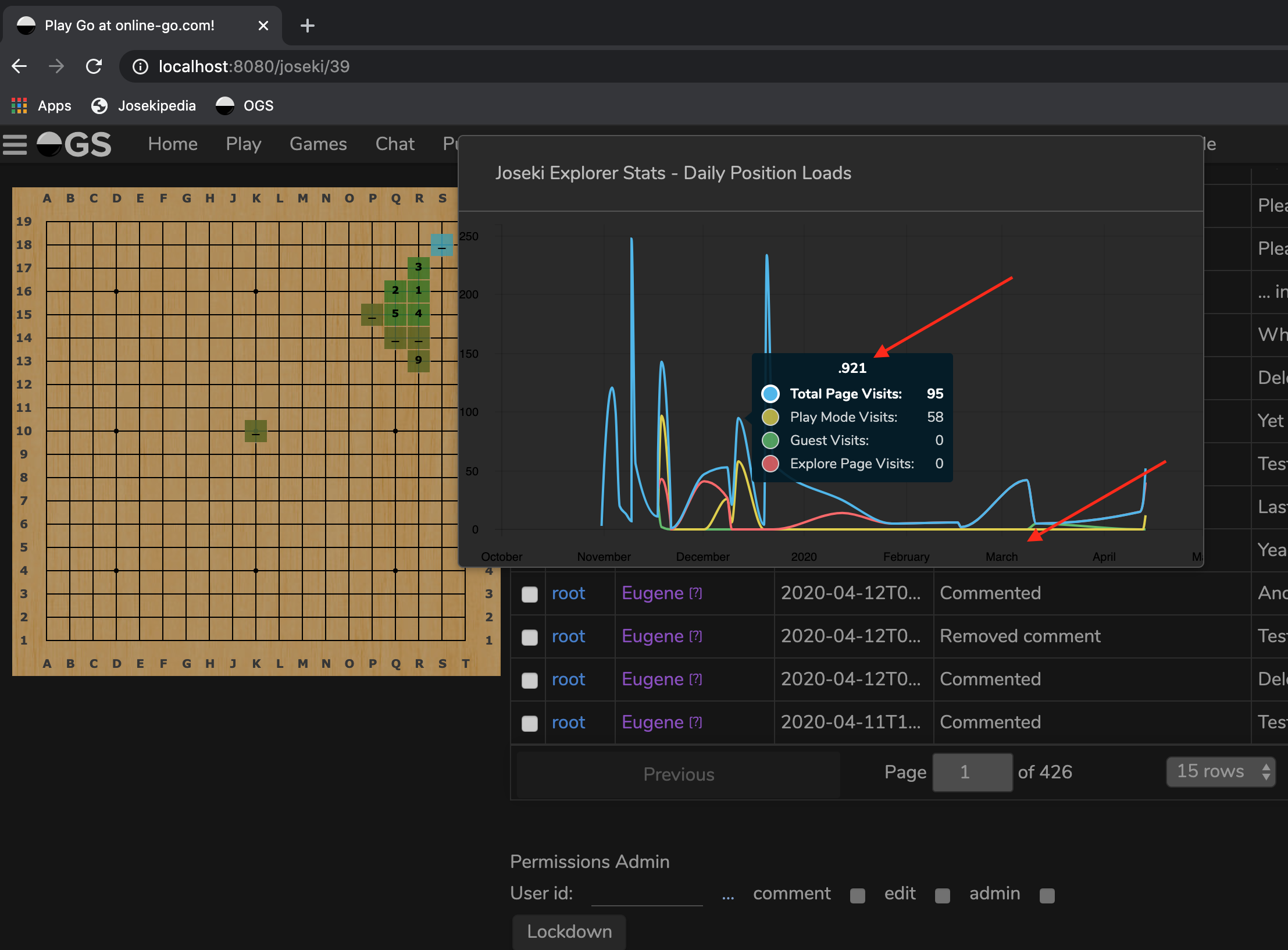Open a new browser tab with plus icon
The height and width of the screenshot is (950, 1288).
pos(308,26)
